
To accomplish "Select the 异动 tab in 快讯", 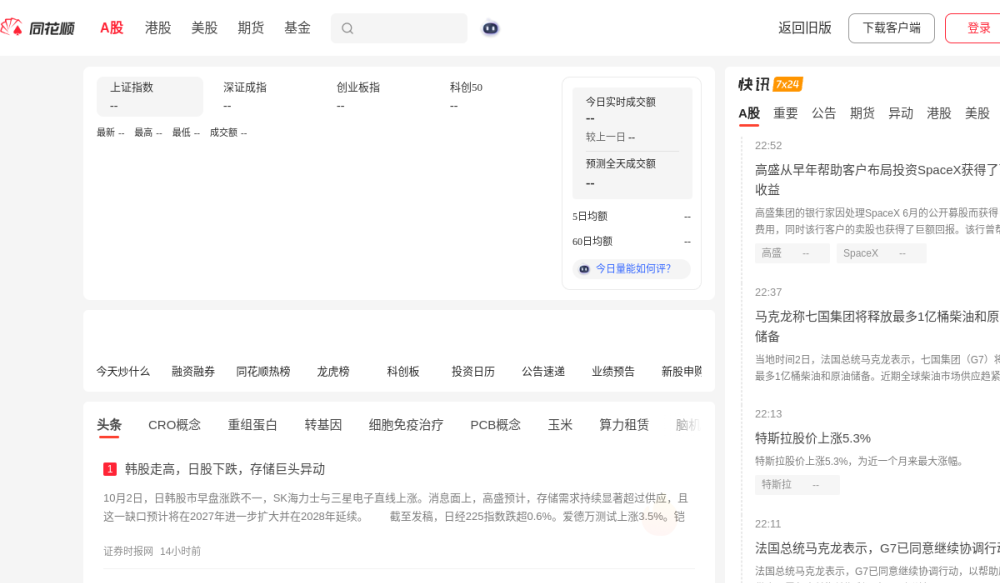I will (x=901, y=114).
